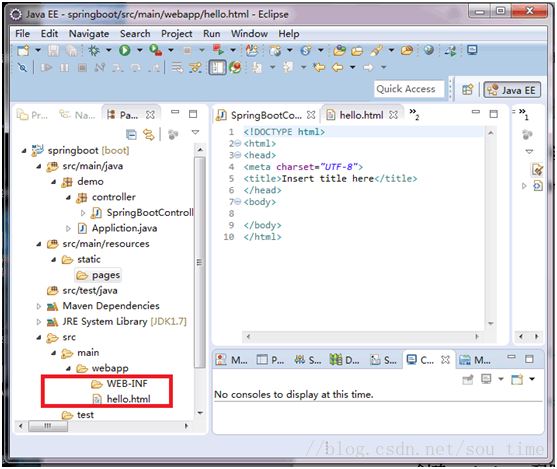557x469 pixels.
Task: Click the Pin Console icon
Action: pos(468,379)
